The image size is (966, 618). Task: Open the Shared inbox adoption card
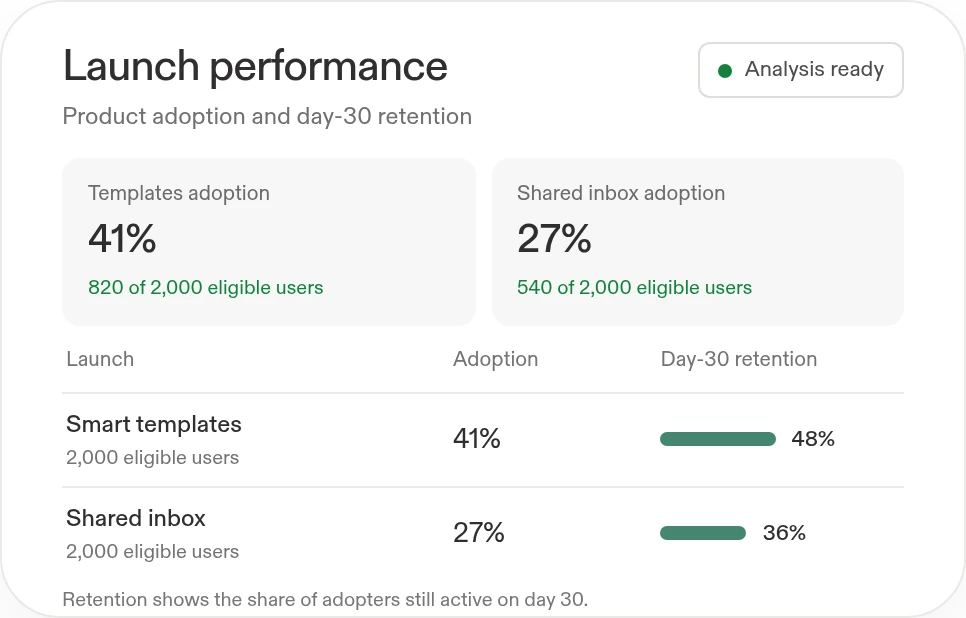click(697, 242)
